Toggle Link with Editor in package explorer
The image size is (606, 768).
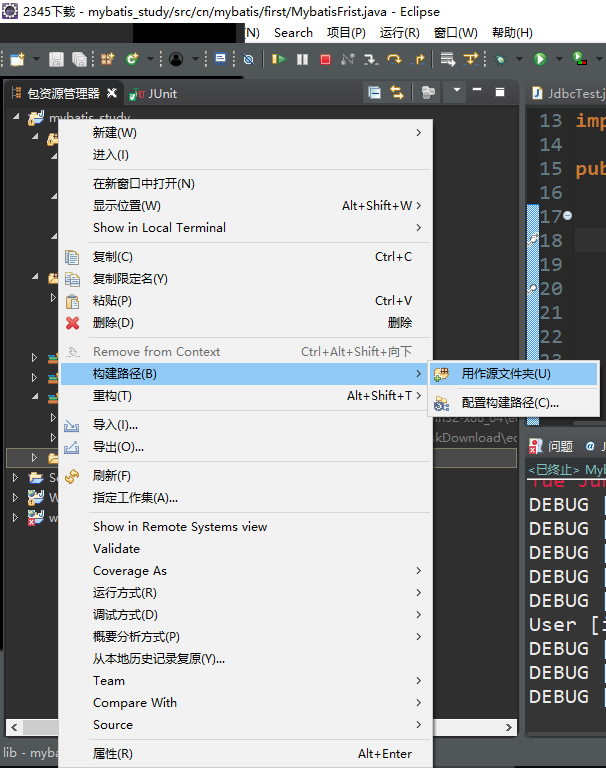[x=397, y=92]
